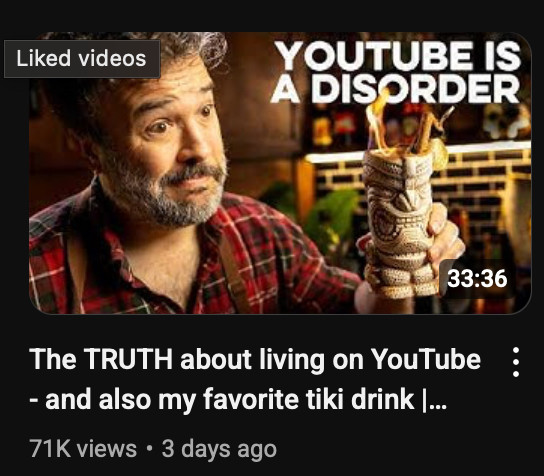The image size is (544, 476).
Task: Click the brick wall background in thumbnail
Action: coord(486,180)
